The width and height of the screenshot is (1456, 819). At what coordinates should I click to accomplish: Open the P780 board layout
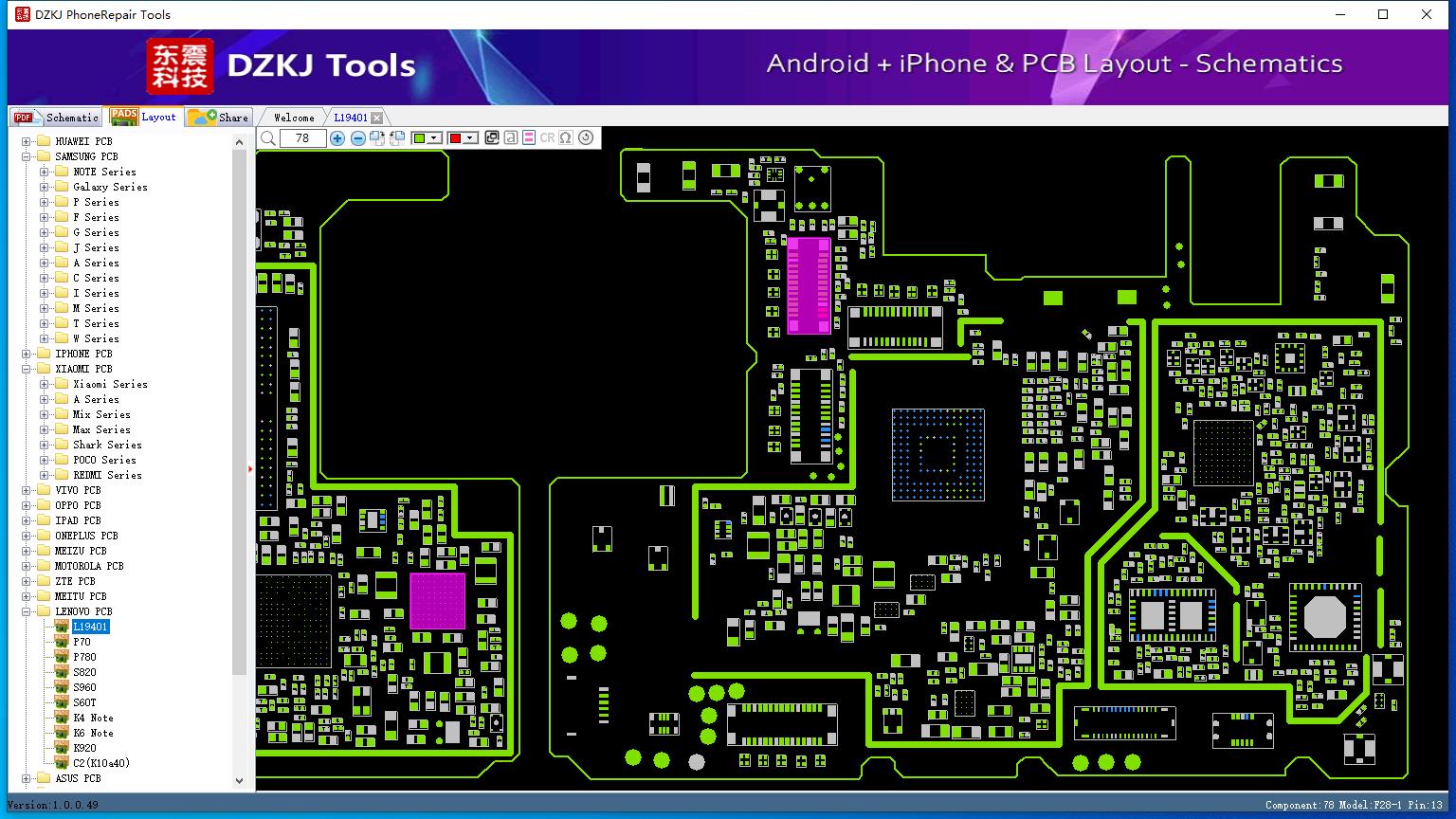point(84,657)
